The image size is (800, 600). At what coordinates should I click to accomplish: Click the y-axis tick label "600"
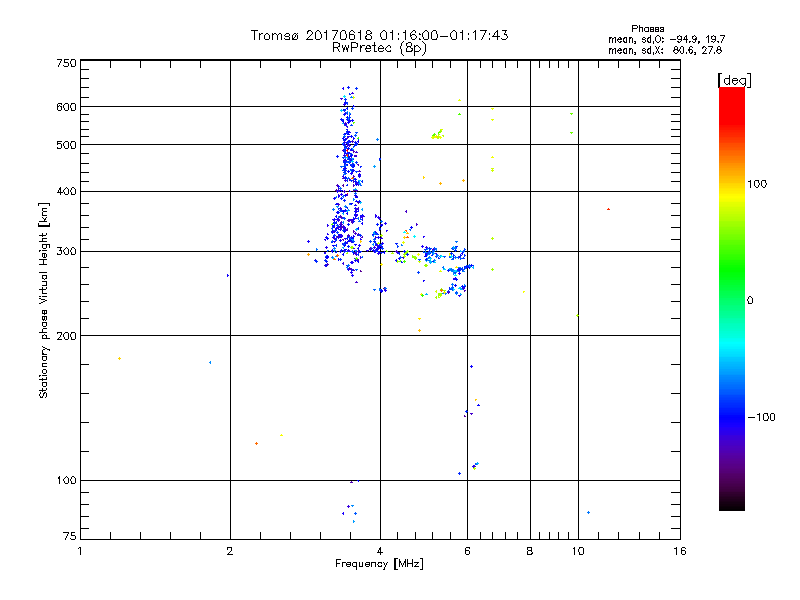(66, 107)
